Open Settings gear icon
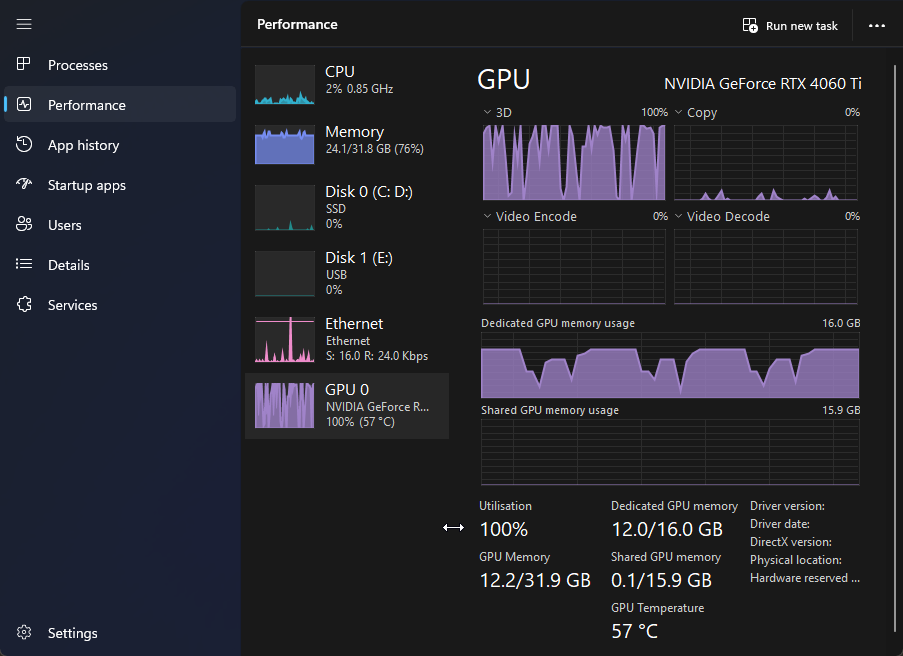The image size is (903, 656). 25,633
